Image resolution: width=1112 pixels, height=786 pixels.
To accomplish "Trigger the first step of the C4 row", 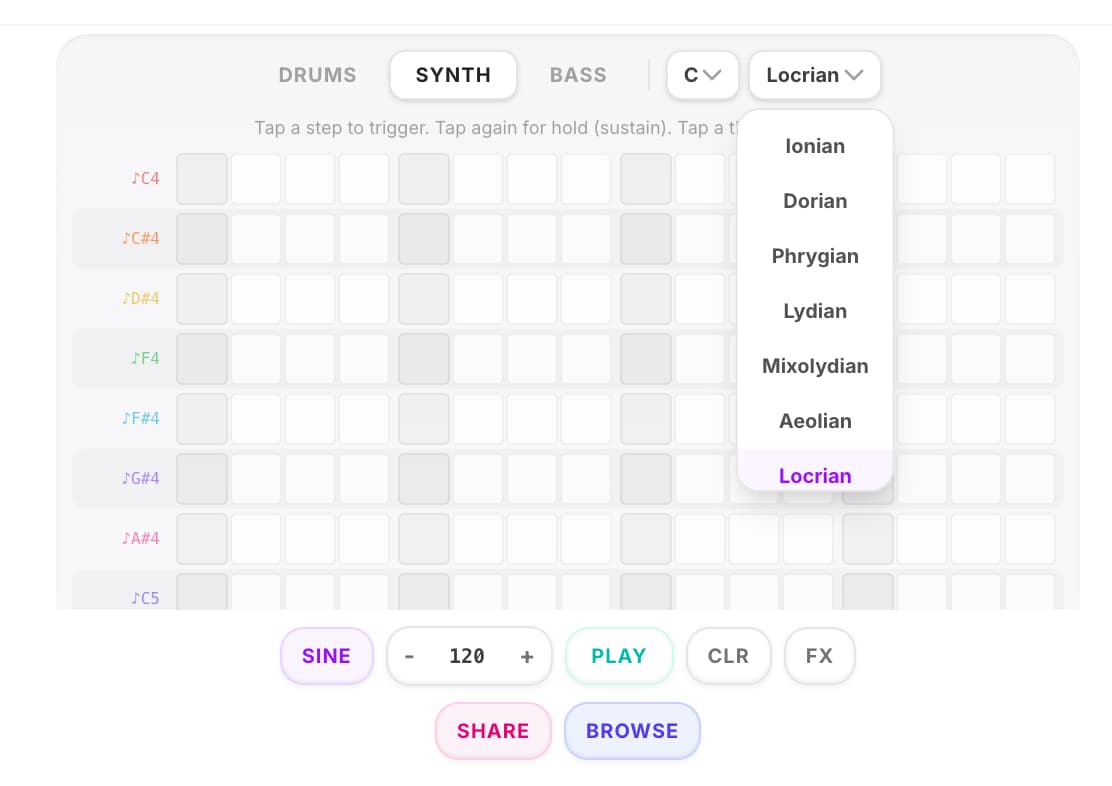I will tap(202, 179).
